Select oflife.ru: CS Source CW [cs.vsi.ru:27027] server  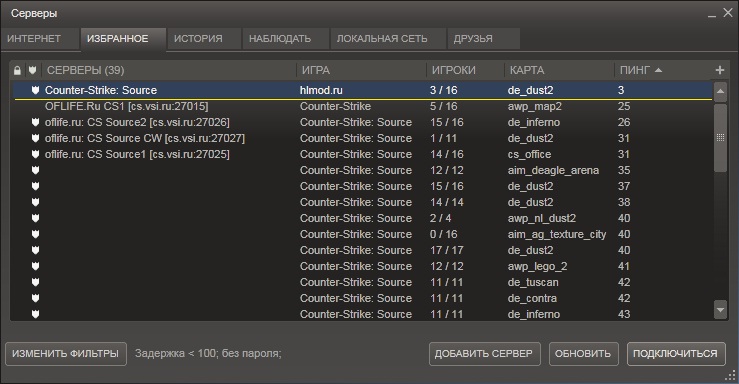(363, 138)
